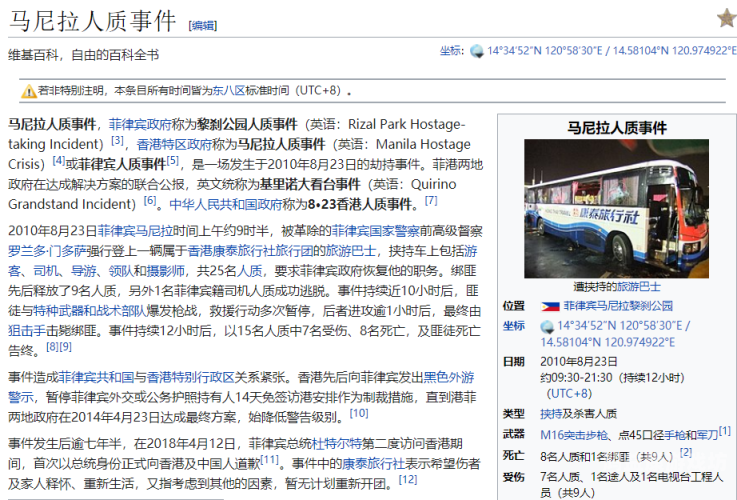Click the infobox title 马尼拉人质事件
The width and height of the screenshot is (737, 500).
tap(617, 128)
